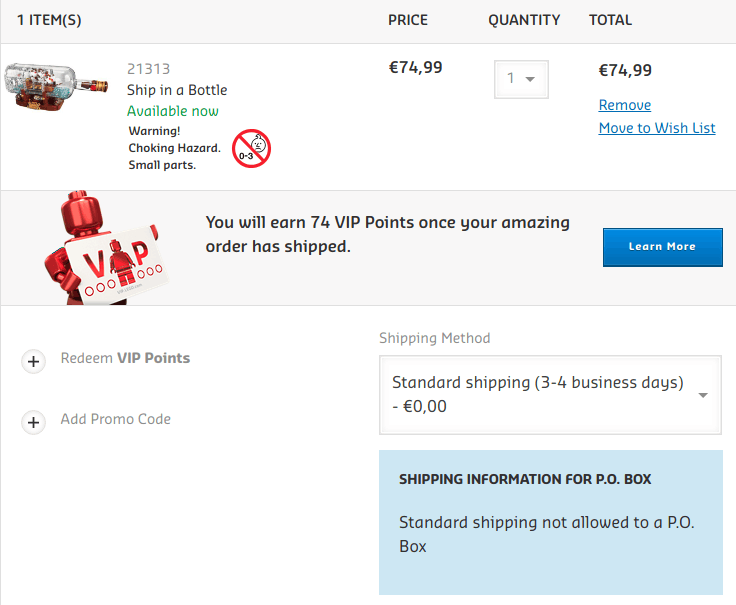This screenshot has width=736, height=605.
Task: Click the PRICE column header
Action: point(408,20)
